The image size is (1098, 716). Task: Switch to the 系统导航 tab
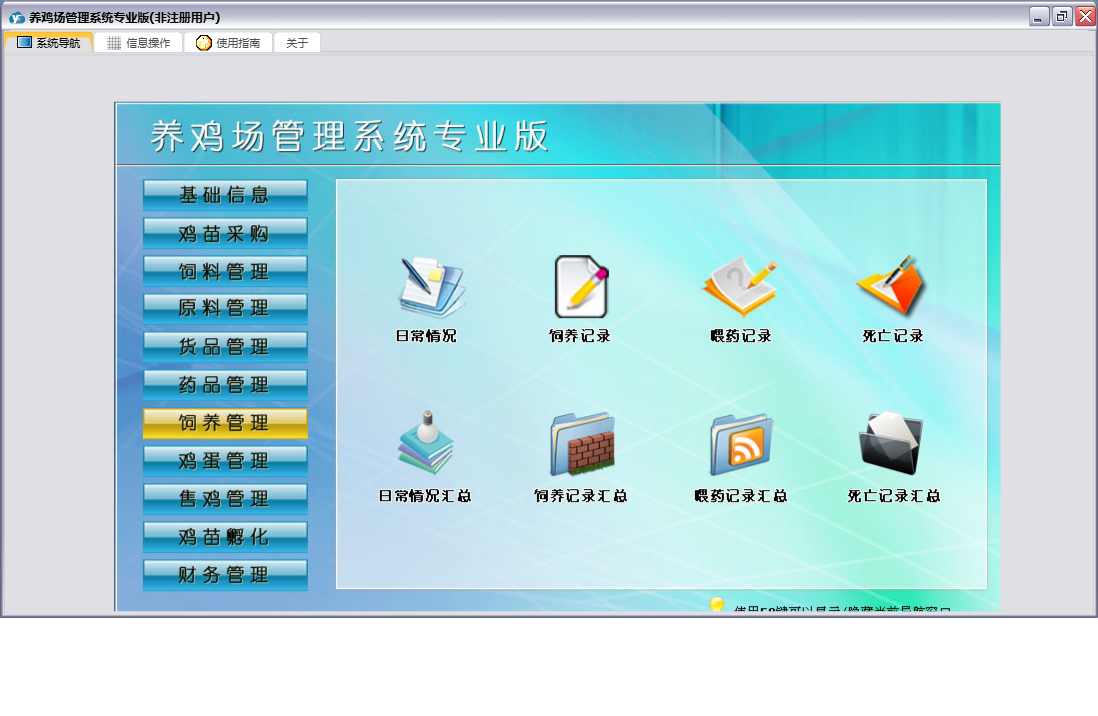click(48, 43)
